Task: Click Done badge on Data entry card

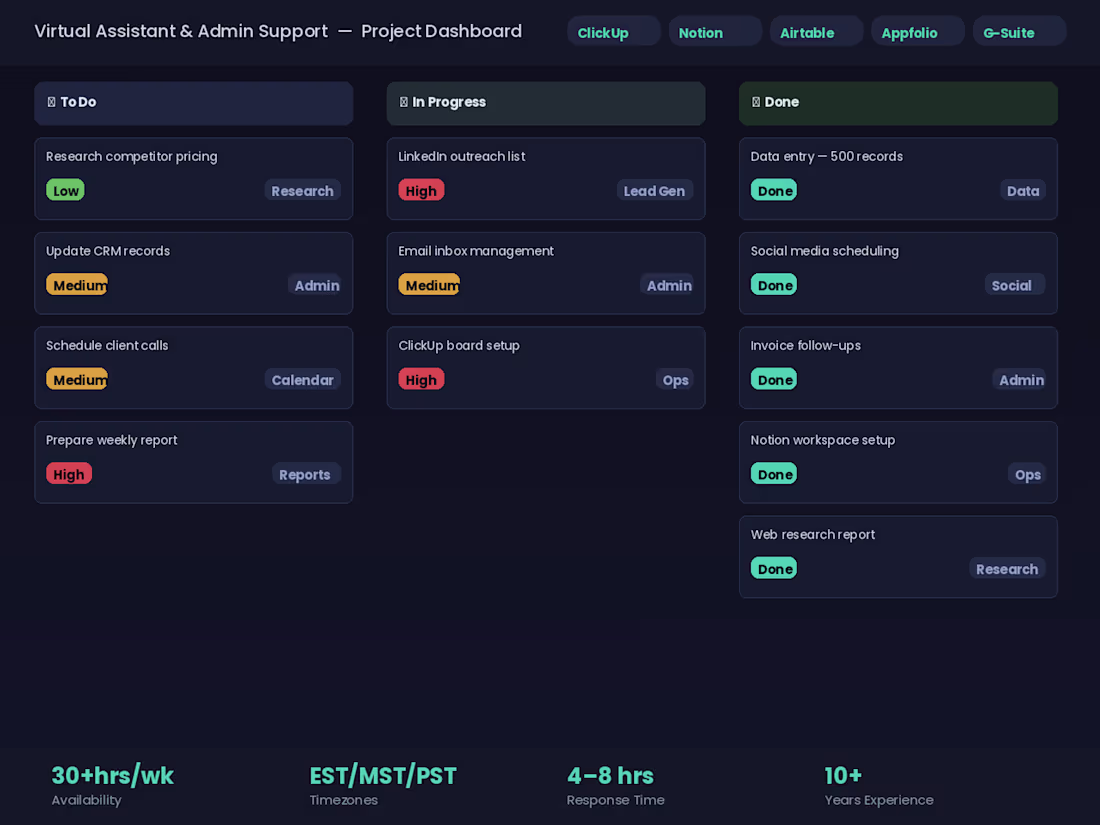Action: click(774, 190)
